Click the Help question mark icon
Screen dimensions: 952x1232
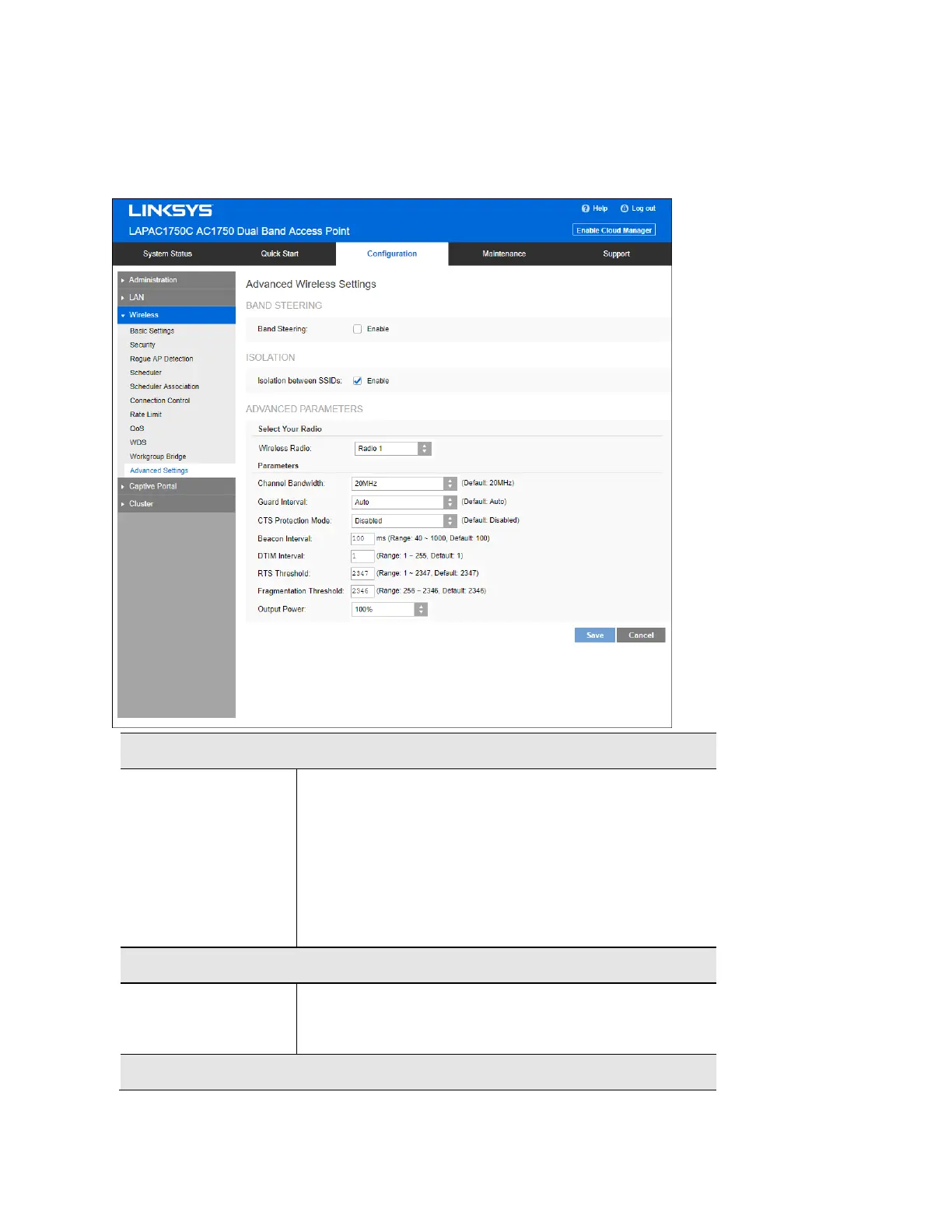click(x=586, y=208)
